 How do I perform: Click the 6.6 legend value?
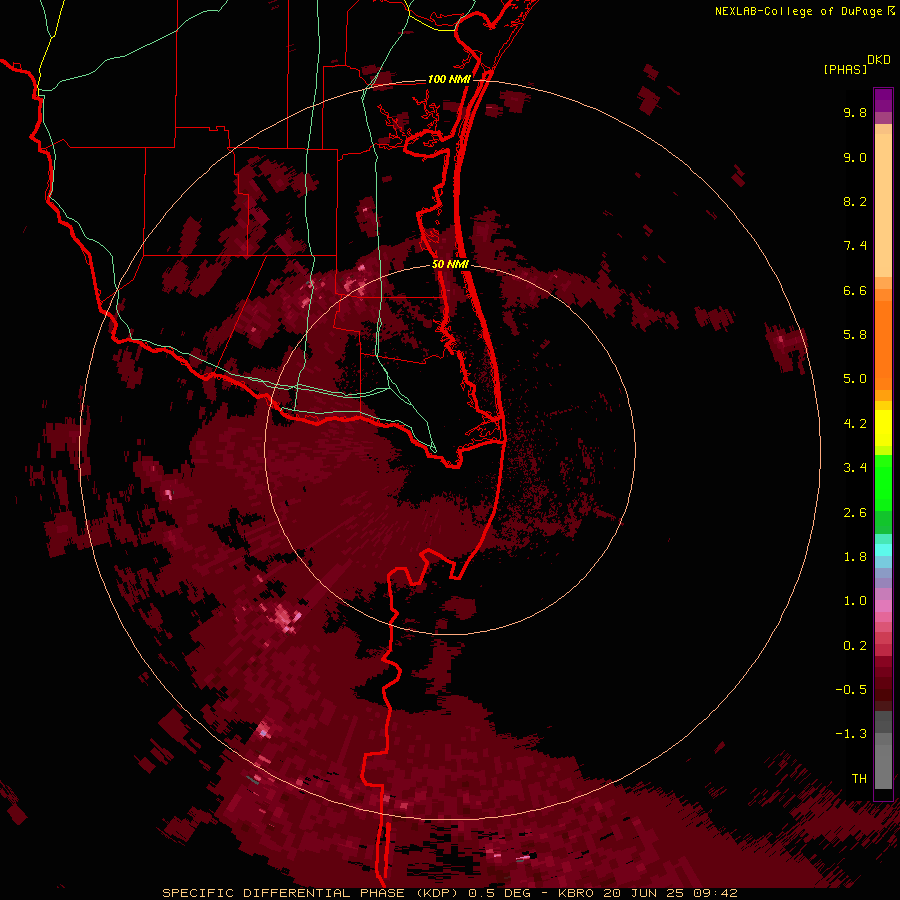tap(855, 291)
